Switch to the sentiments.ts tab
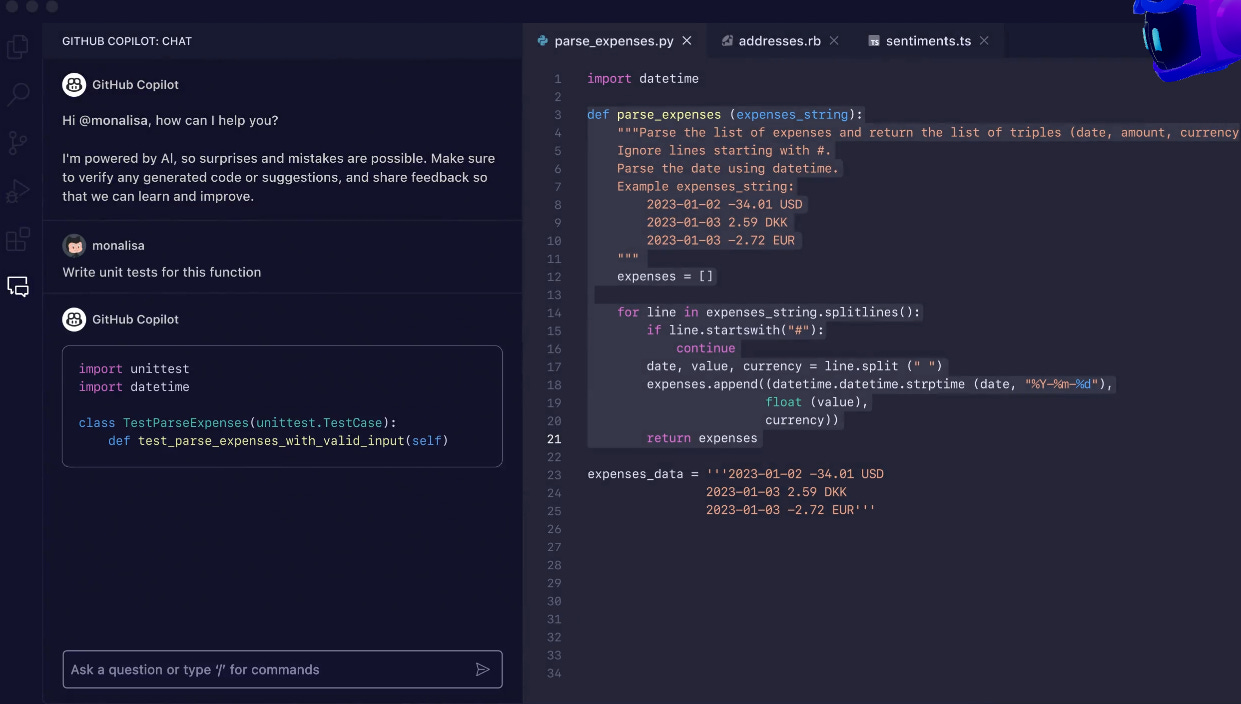Image resolution: width=1241 pixels, height=704 pixels. pos(928,41)
